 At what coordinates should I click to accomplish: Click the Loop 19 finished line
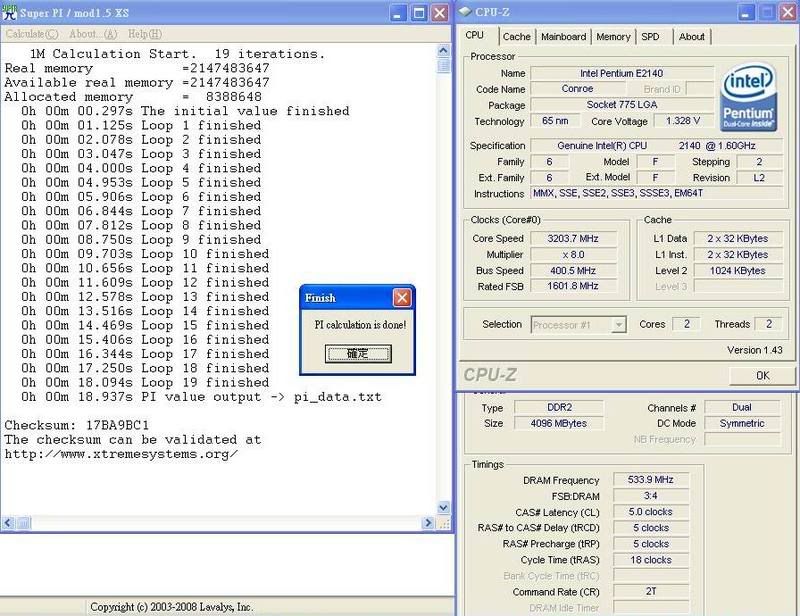coord(145,382)
